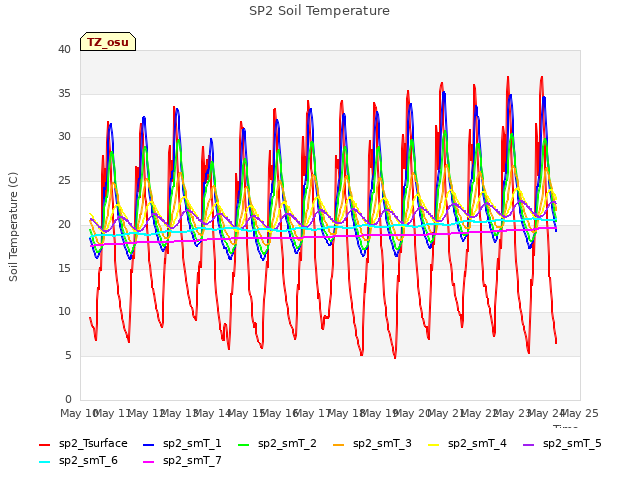Click the purple sp2_smT_5 legend swatch
This screenshot has height=480, width=640.
pos(529,444)
